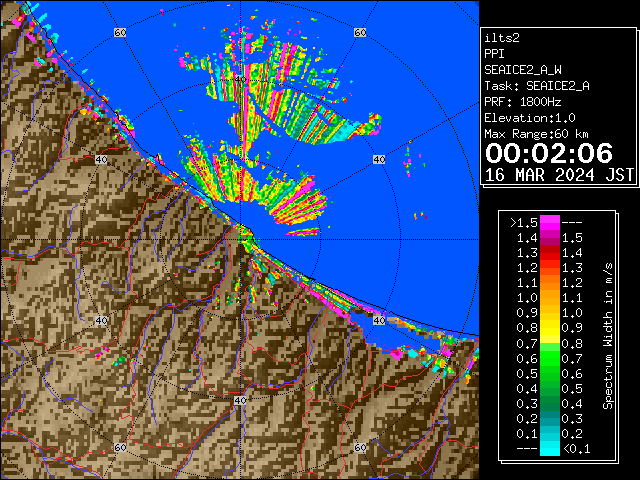Viewport: 640px width, 480px height.
Task: Click the 'PRF: 1800Hz' entry
Action: pyautogui.click(x=523, y=102)
